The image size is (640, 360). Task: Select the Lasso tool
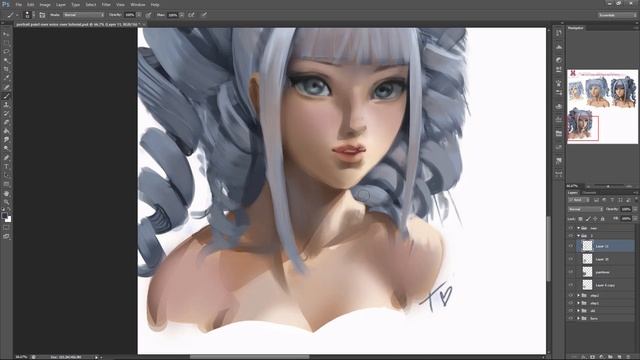point(6,52)
